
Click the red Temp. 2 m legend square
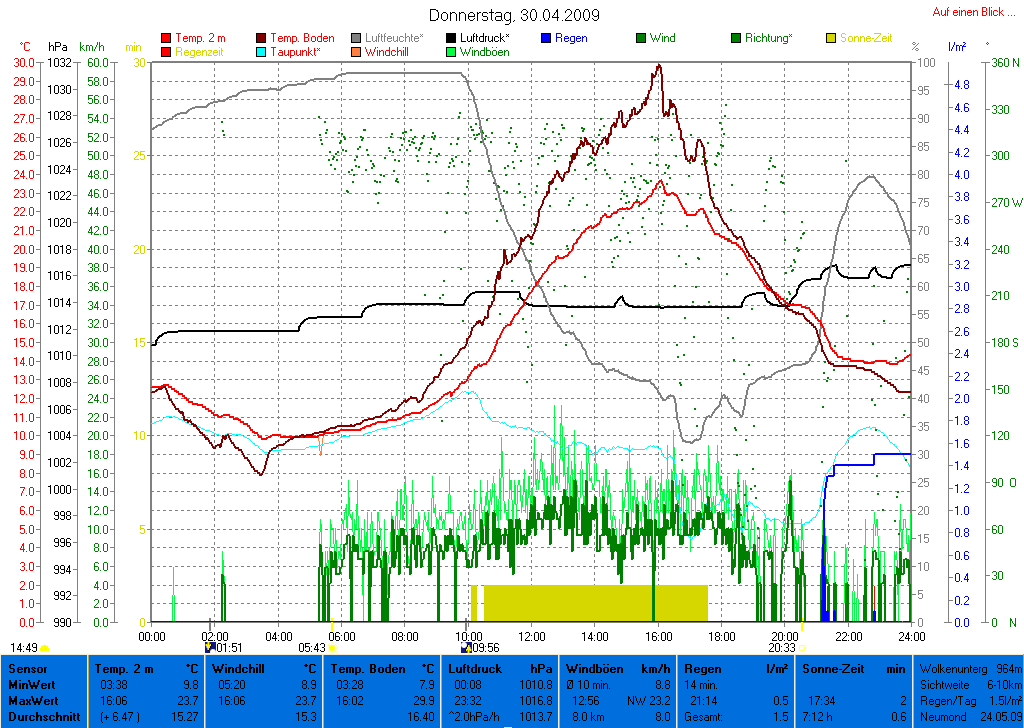coord(166,39)
